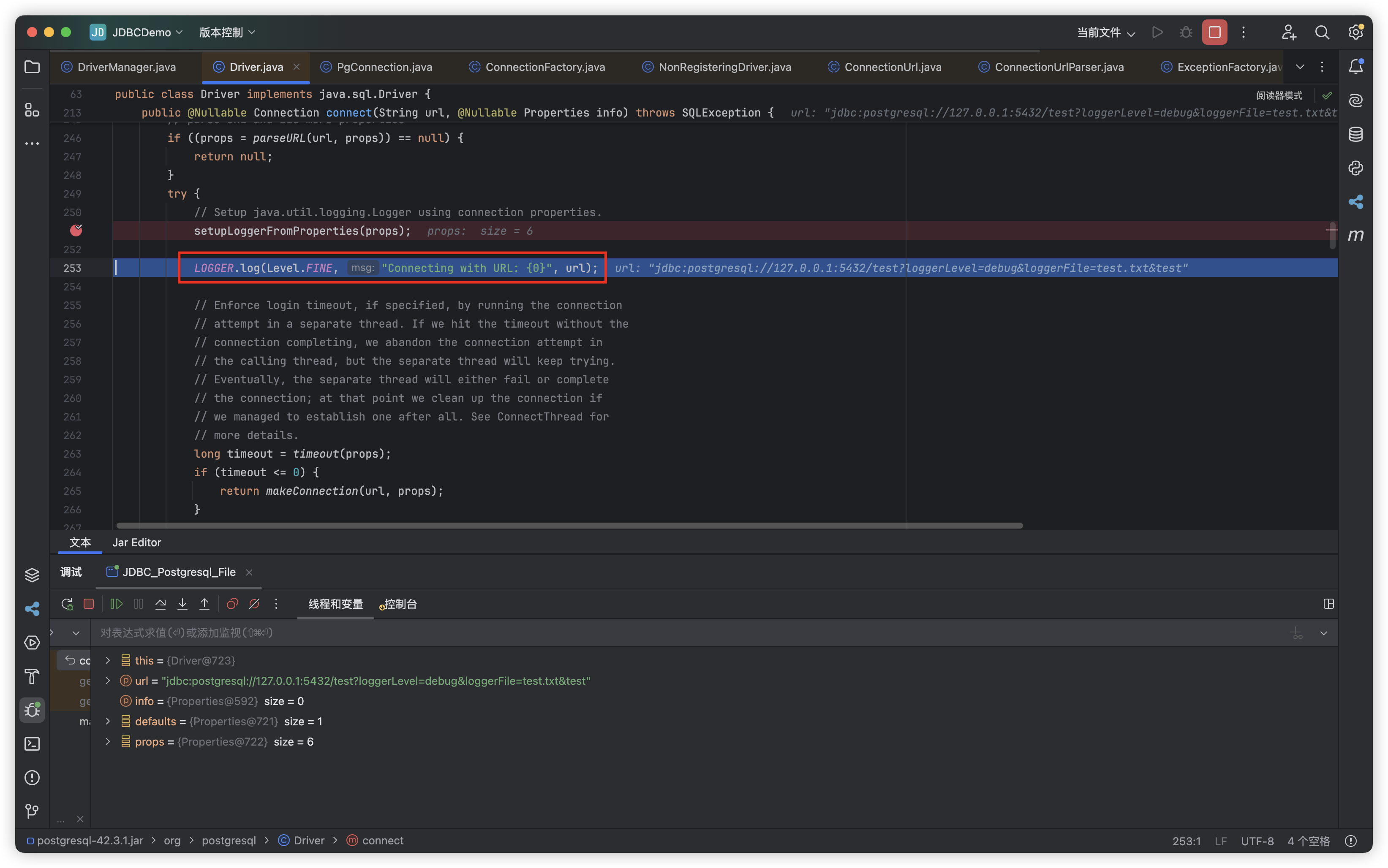Mute breakpoints icon in debug toolbar
The height and width of the screenshot is (868, 1388).
[x=254, y=604]
